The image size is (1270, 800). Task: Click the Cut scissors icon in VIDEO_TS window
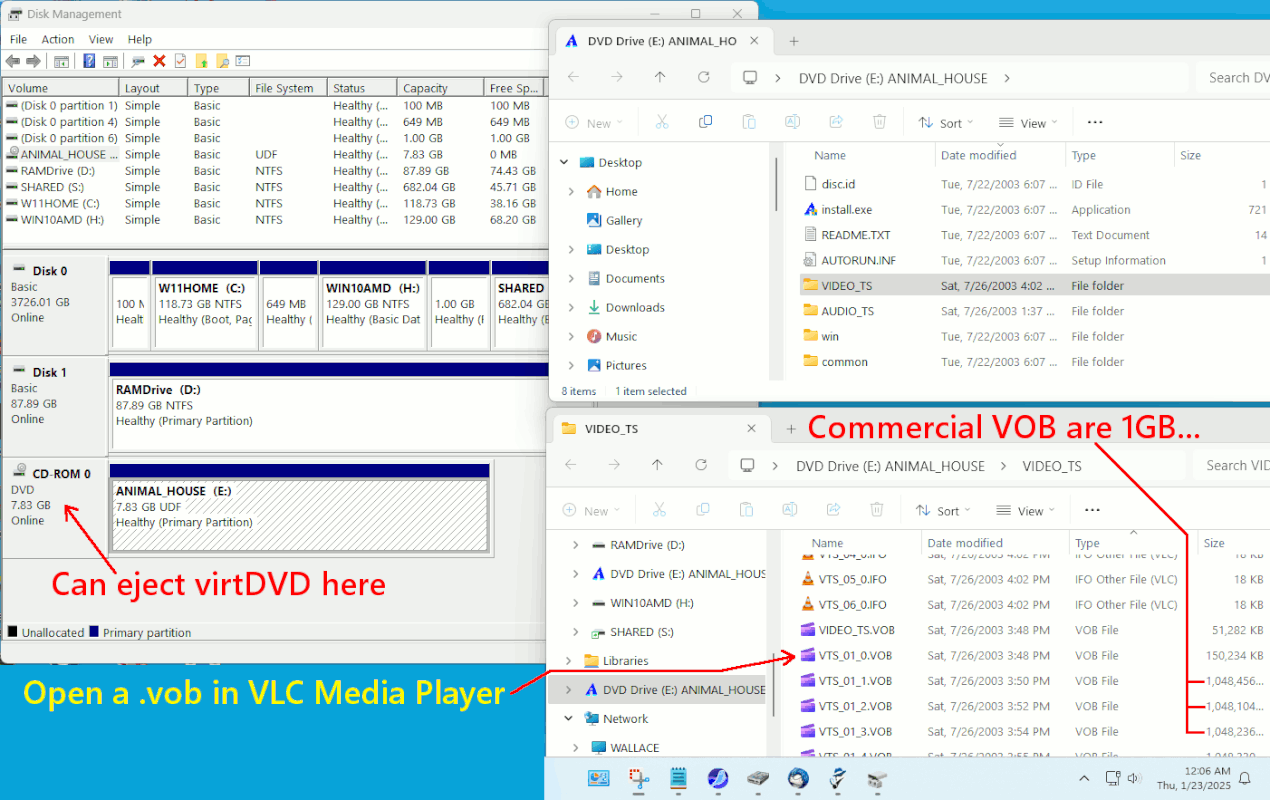coord(659,510)
